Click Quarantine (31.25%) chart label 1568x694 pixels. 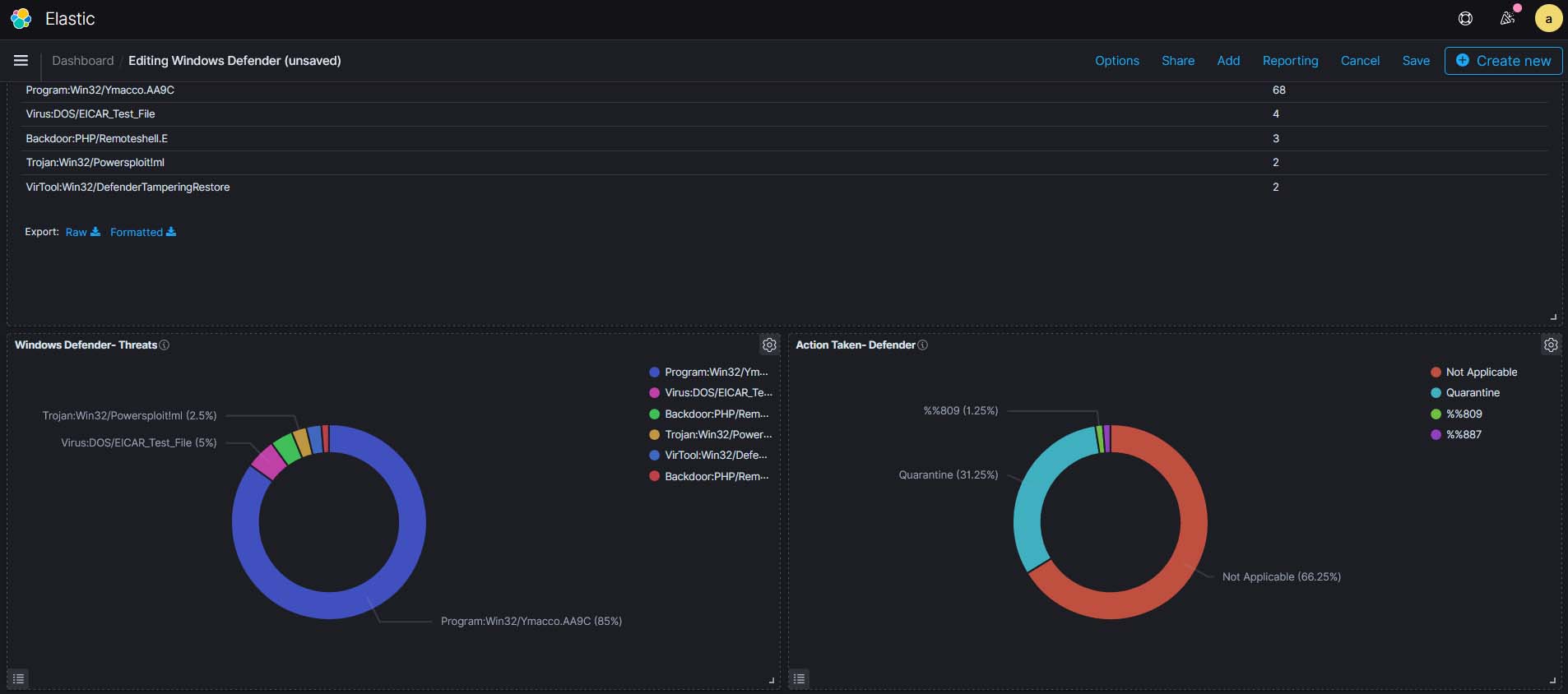tap(949, 475)
